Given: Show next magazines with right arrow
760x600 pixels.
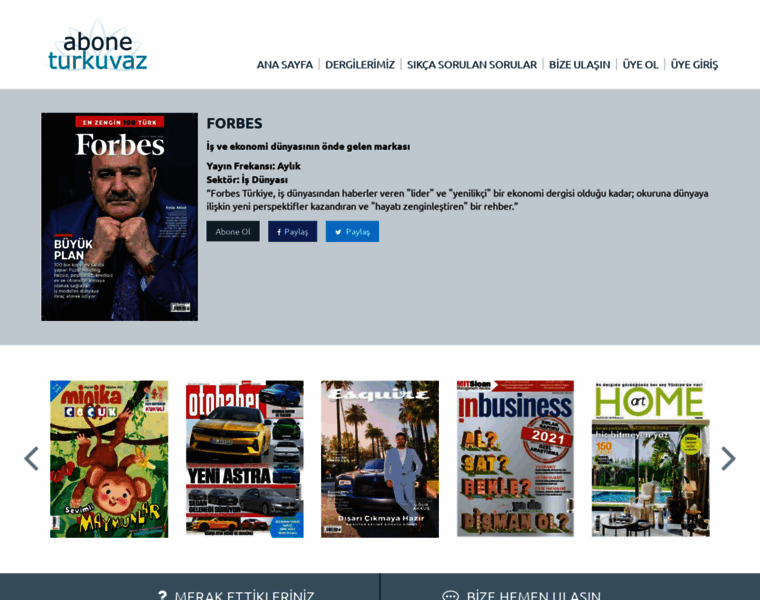Looking at the screenshot, I should click(x=728, y=458).
